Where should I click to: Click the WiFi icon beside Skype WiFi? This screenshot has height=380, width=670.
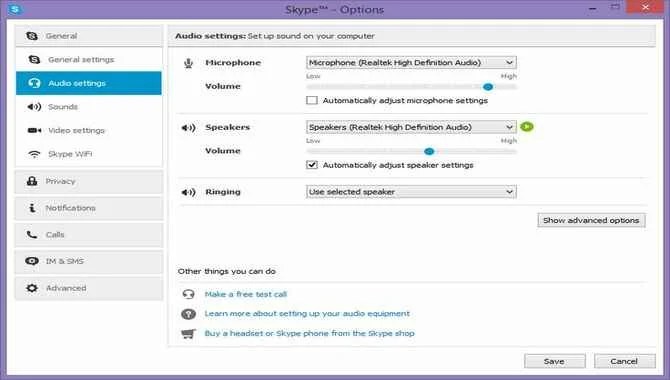coord(34,154)
